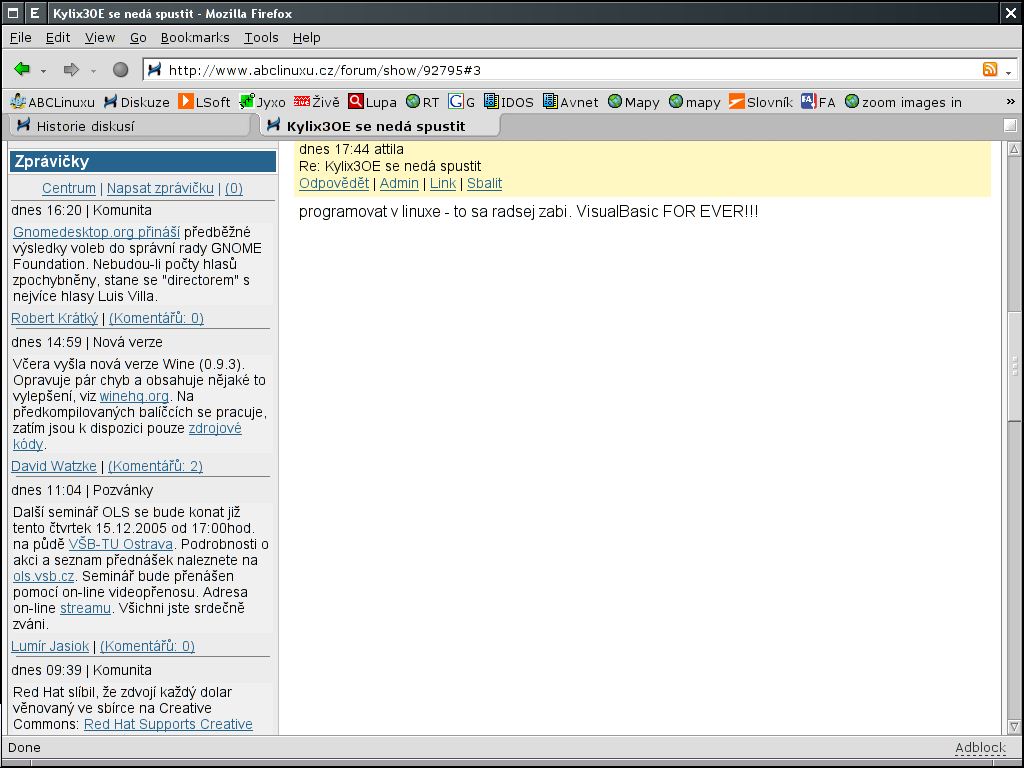The width and height of the screenshot is (1024, 768).
Task: Open the RT bookmark
Action: tap(423, 102)
